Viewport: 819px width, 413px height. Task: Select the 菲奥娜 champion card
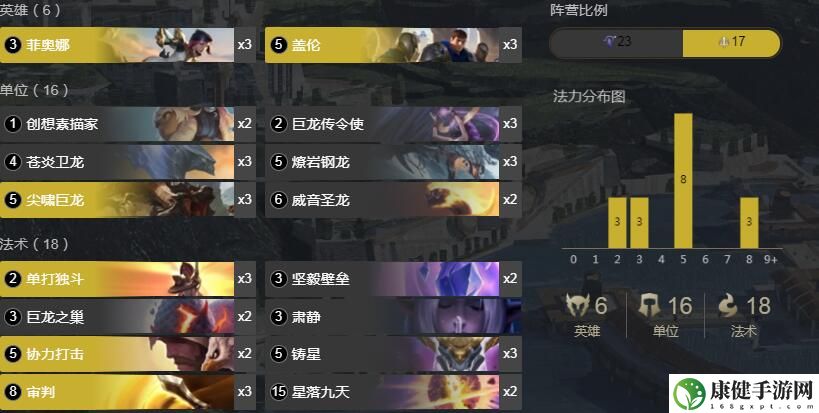click(x=128, y=45)
